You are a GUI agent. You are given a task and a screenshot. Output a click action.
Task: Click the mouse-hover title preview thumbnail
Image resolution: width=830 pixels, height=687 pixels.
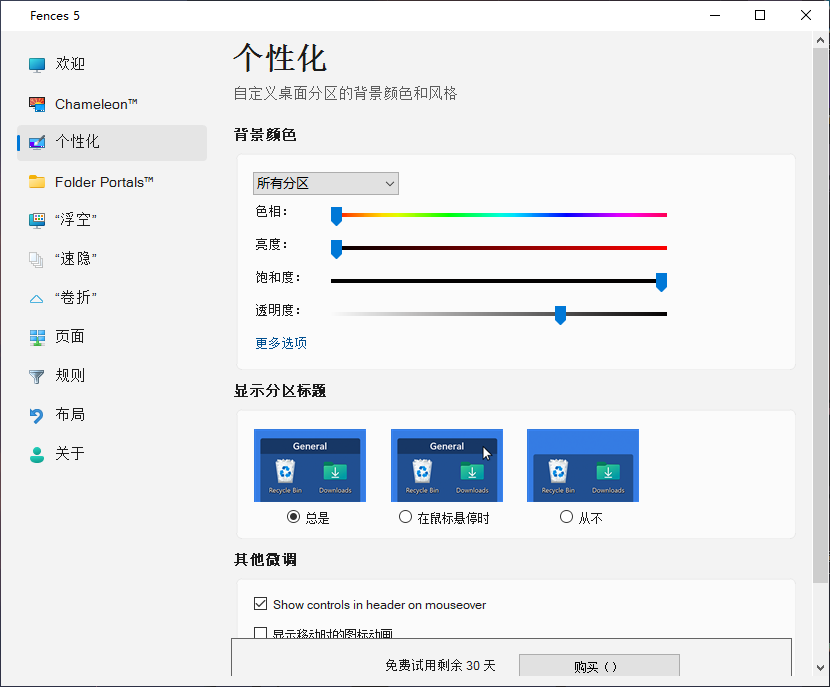(x=447, y=465)
